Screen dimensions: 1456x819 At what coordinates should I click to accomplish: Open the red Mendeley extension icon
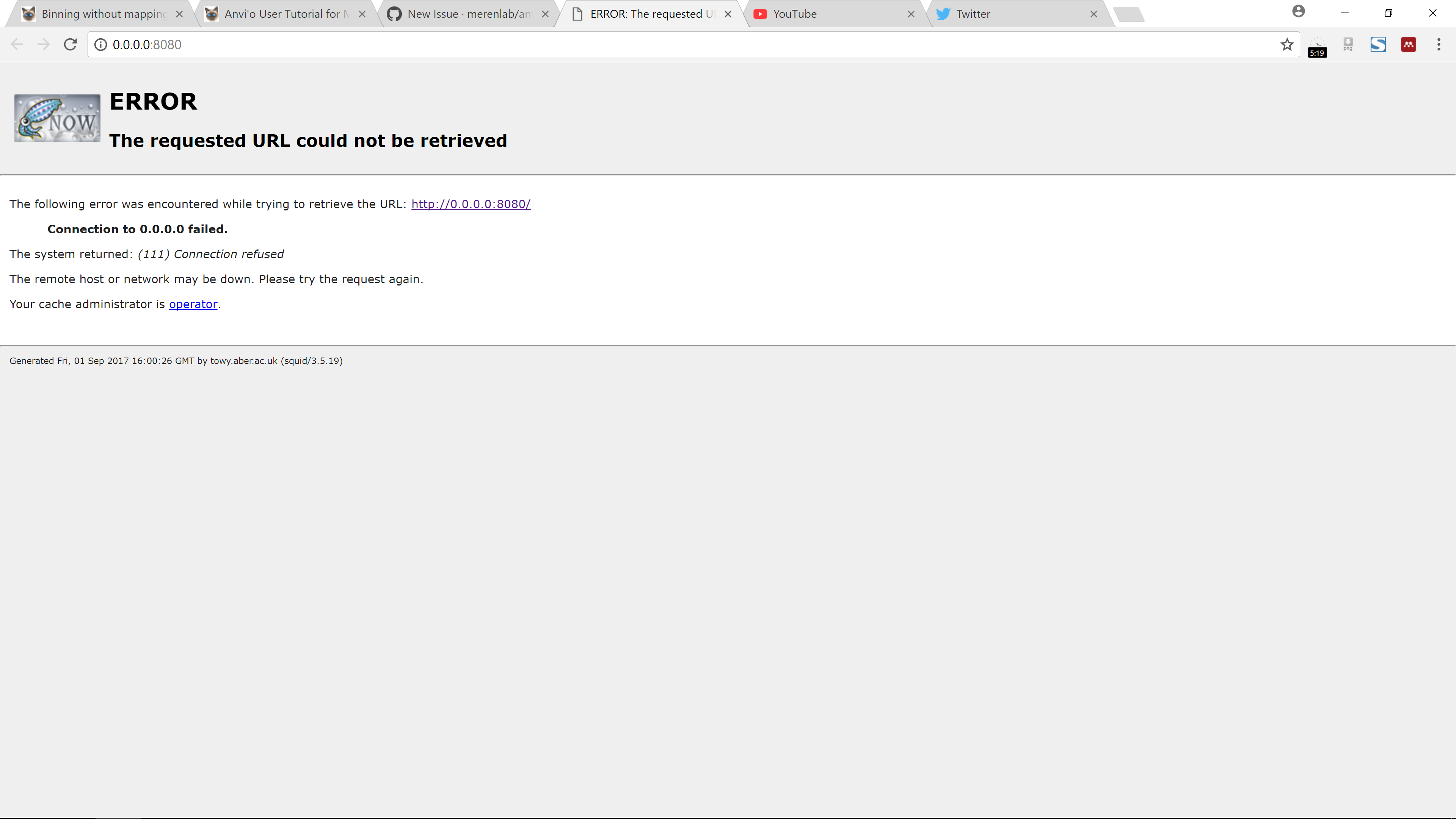pos(1409,45)
